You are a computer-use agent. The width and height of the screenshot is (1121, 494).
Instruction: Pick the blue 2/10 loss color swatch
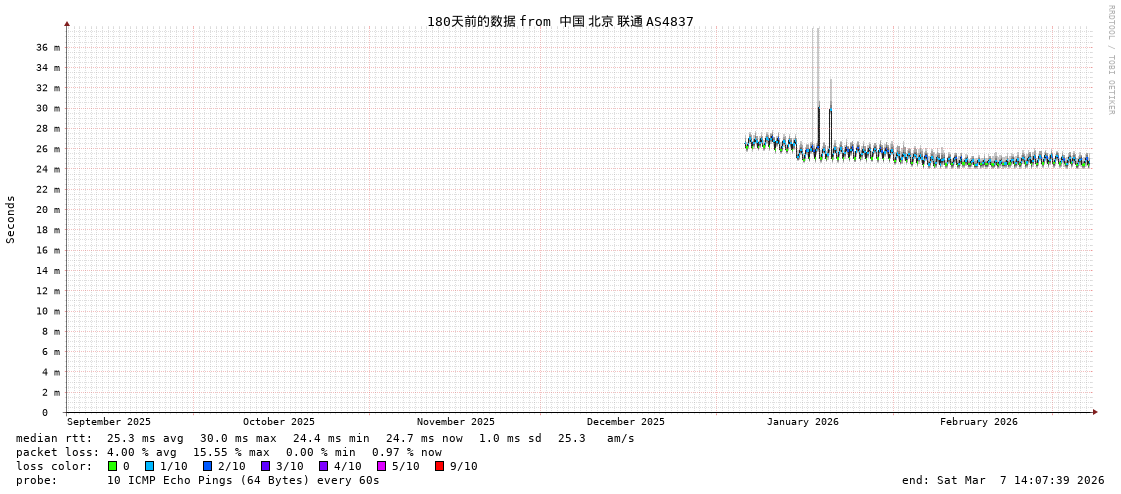coord(207,466)
